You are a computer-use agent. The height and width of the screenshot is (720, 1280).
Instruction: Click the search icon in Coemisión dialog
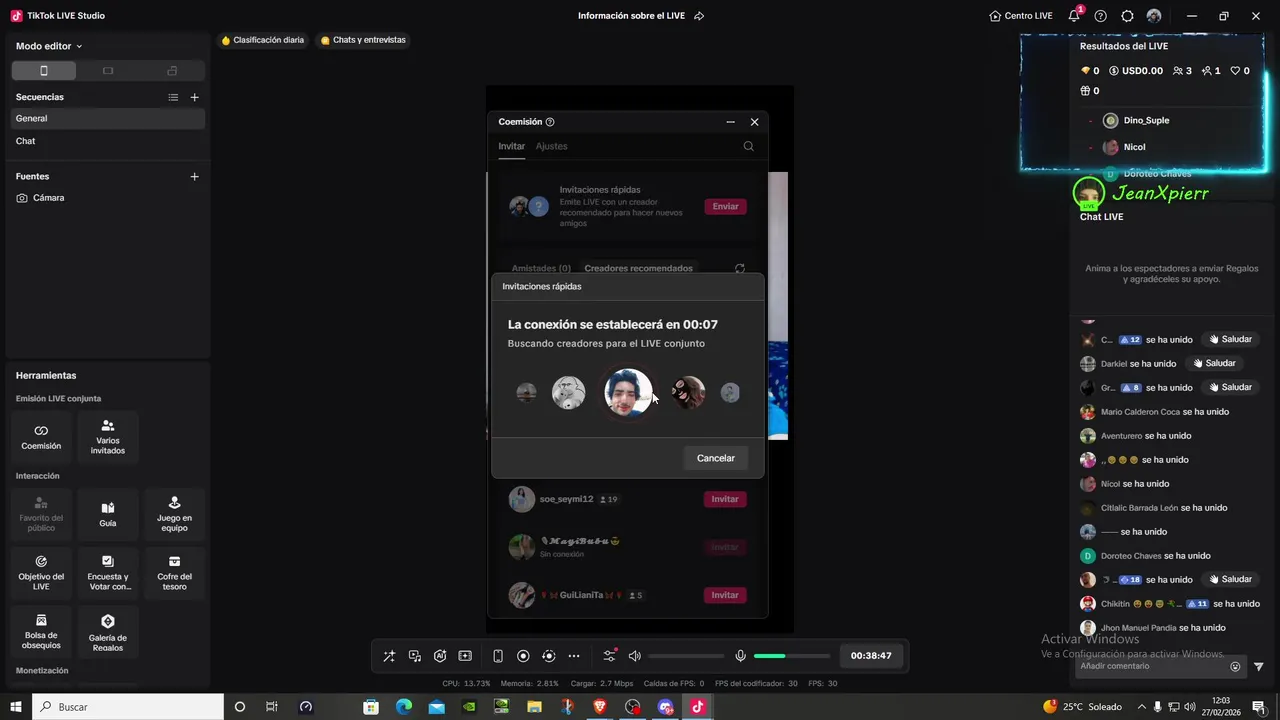tap(749, 146)
